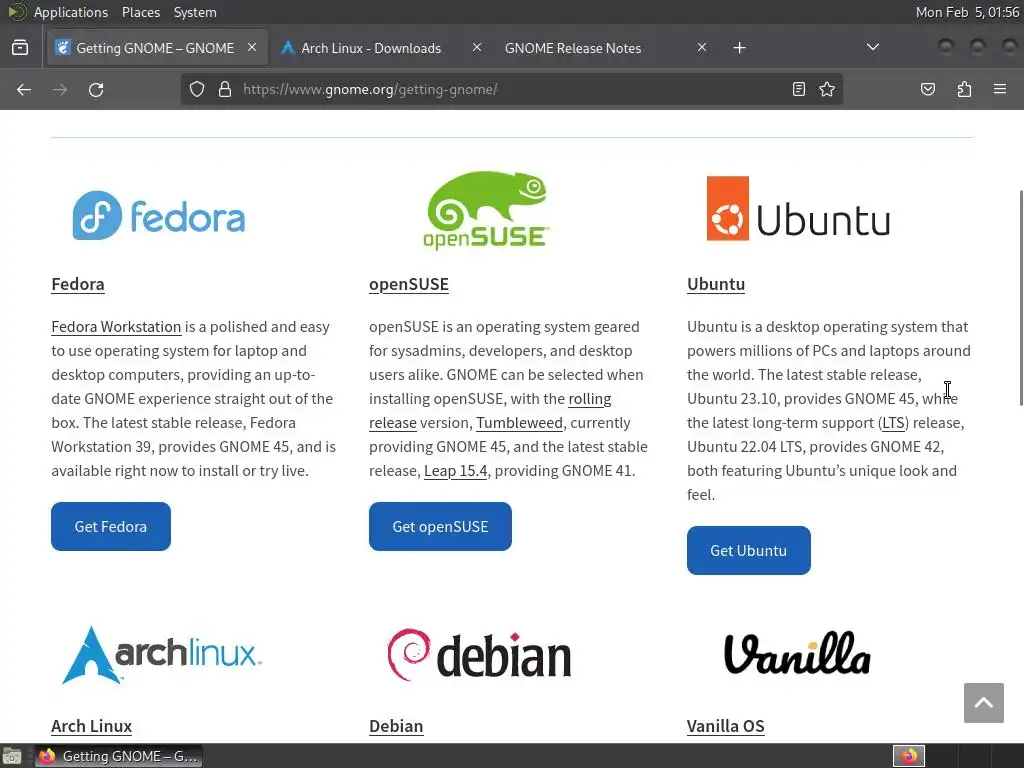Screen dimensions: 1024x768
Task: Open the System menu
Action: pyautogui.click(x=195, y=12)
